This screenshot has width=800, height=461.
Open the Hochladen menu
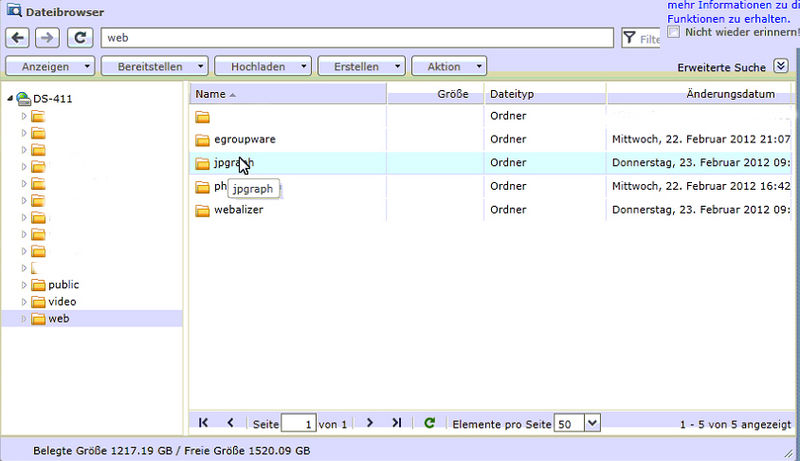click(x=264, y=67)
